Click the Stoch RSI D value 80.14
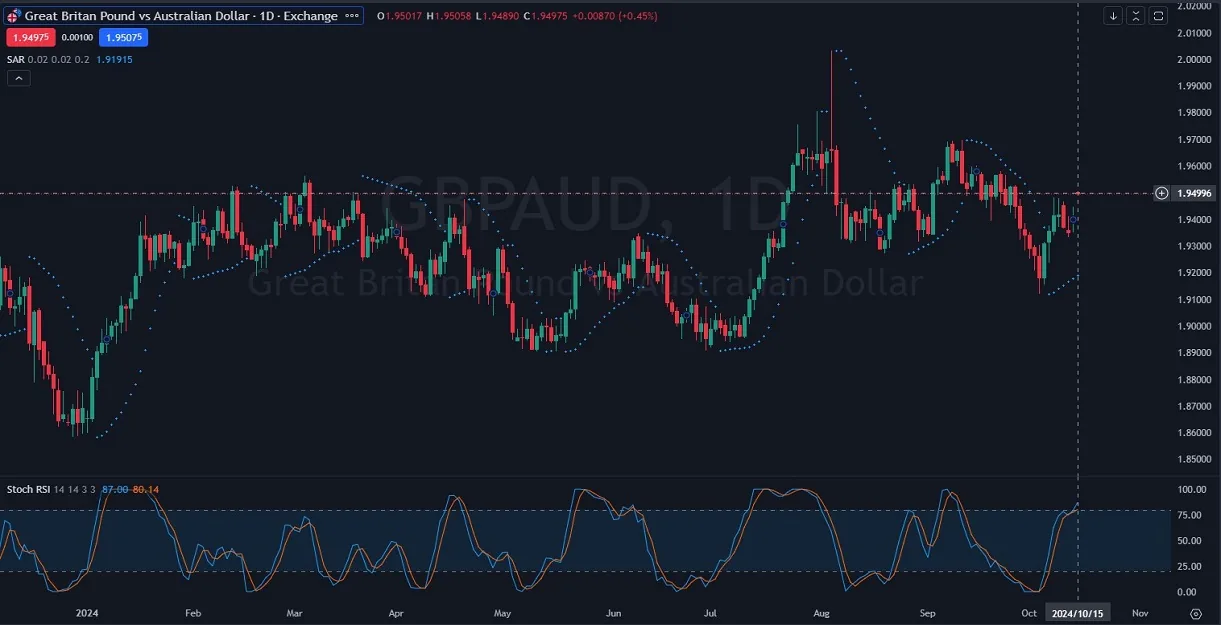This screenshot has height=625, width=1221. 146,489
